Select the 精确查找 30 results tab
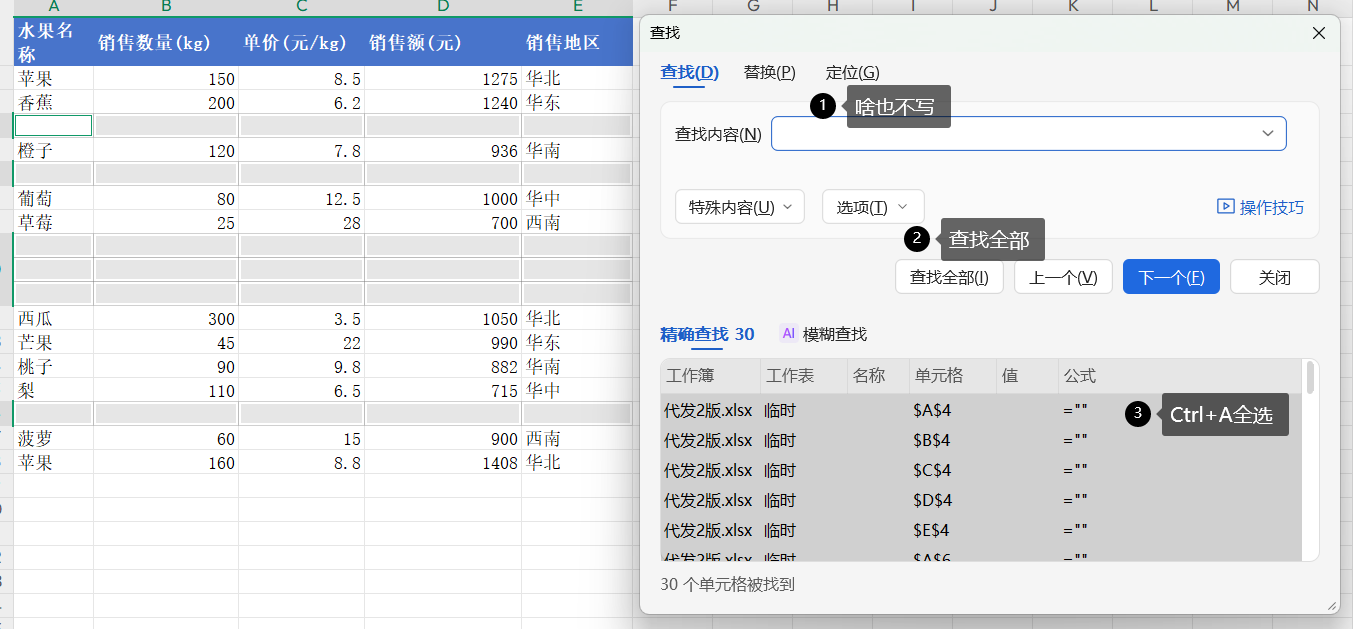The image size is (1353, 629). coord(707,334)
